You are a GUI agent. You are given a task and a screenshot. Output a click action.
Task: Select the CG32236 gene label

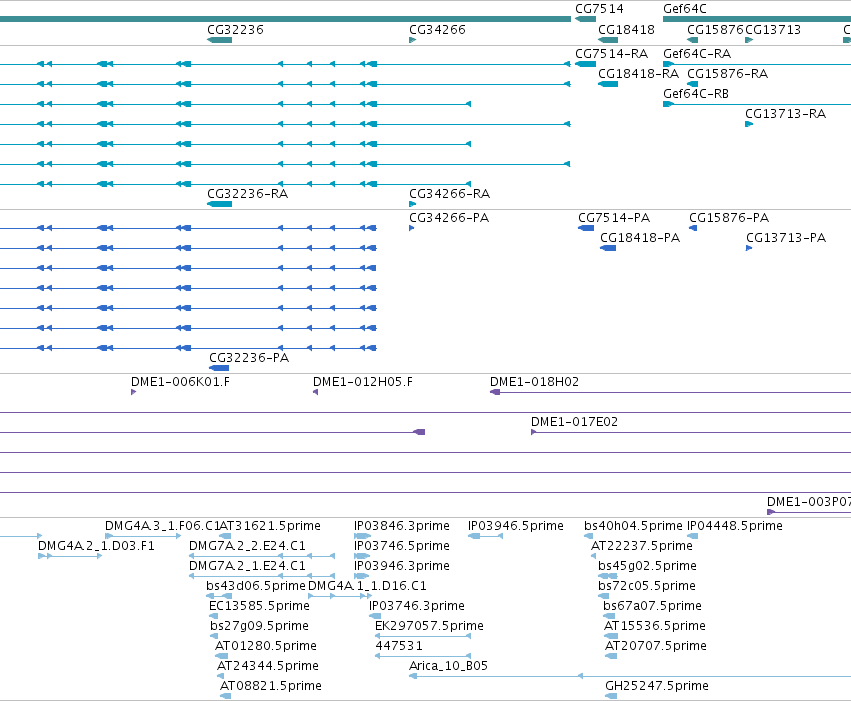pos(235,30)
